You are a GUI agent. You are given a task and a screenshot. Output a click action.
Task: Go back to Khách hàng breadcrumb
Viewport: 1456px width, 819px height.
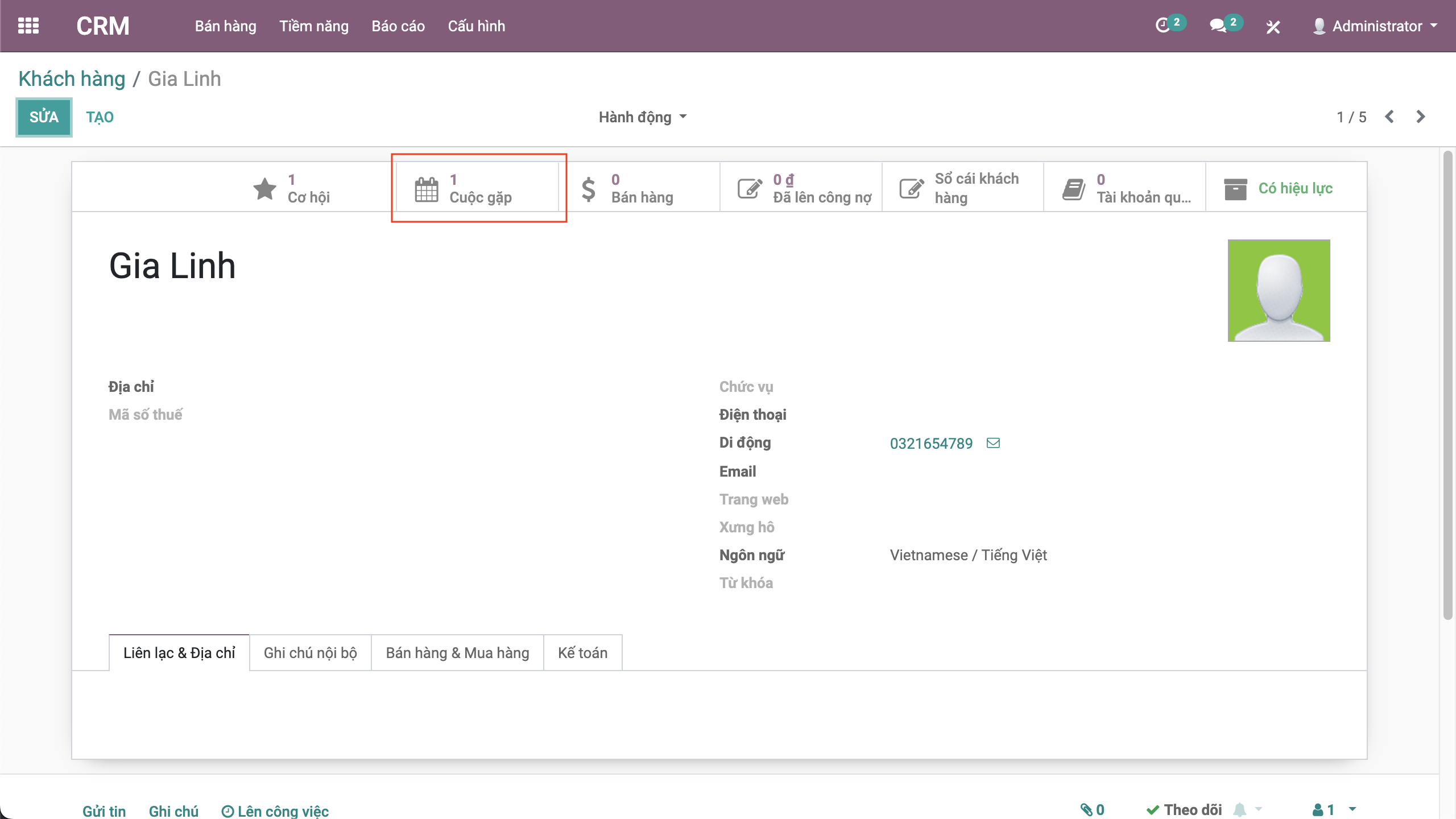click(72, 79)
